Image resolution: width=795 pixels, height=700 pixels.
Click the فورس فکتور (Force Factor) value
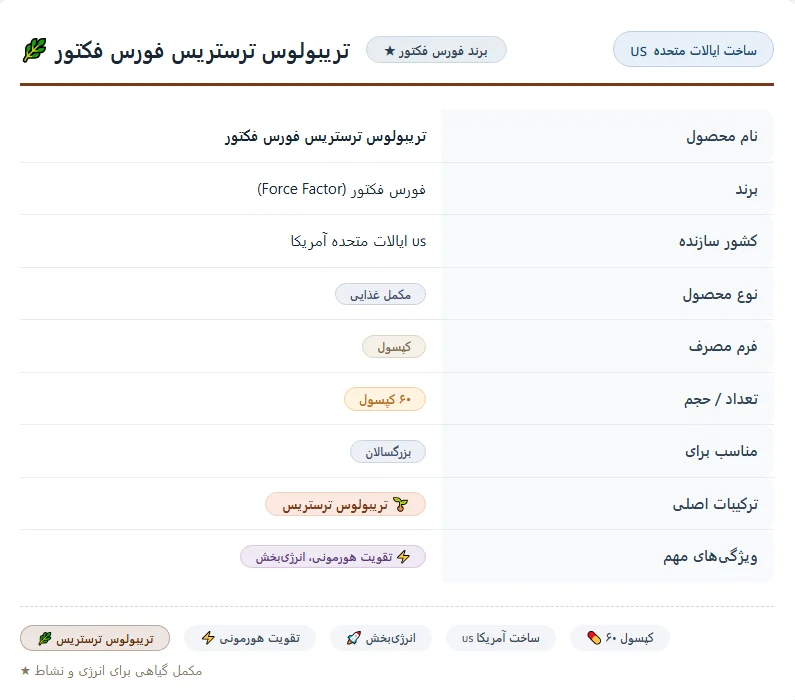click(x=341, y=189)
